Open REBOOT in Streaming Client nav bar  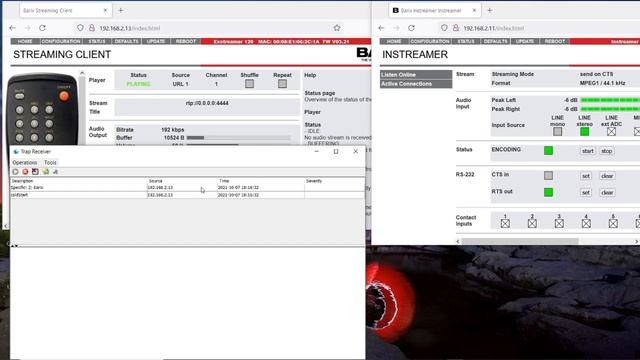[186, 41]
